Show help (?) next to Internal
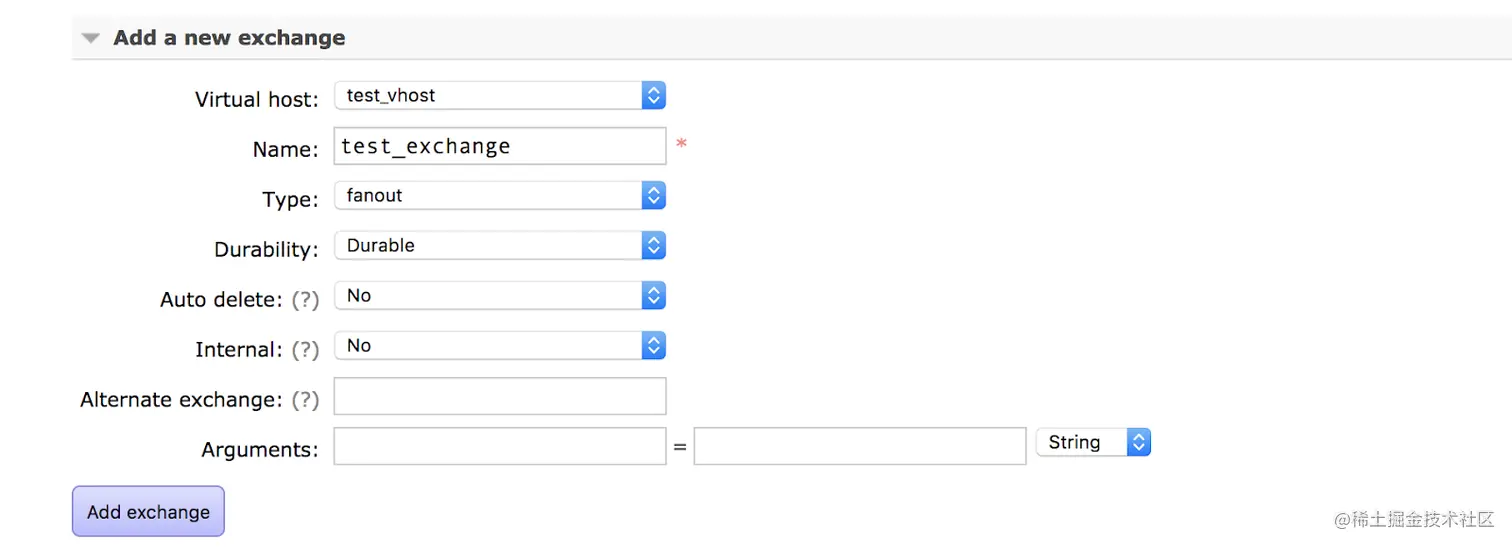1512x547 pixels. (x=305, y=350)
